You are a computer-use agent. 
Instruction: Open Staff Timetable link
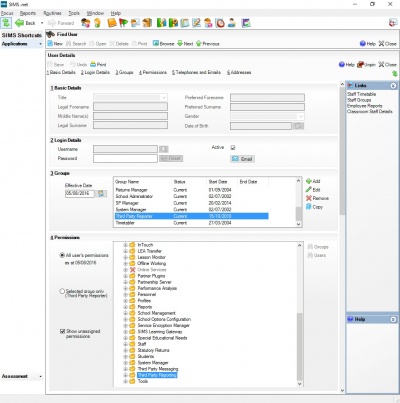coord(361,94)
